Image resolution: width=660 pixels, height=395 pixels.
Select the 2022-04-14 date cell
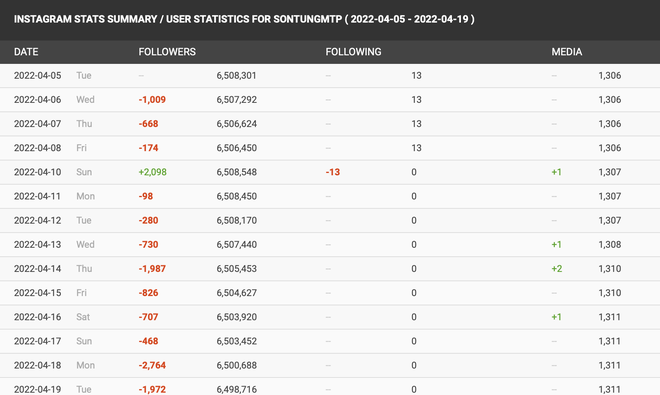click(37, 269)
